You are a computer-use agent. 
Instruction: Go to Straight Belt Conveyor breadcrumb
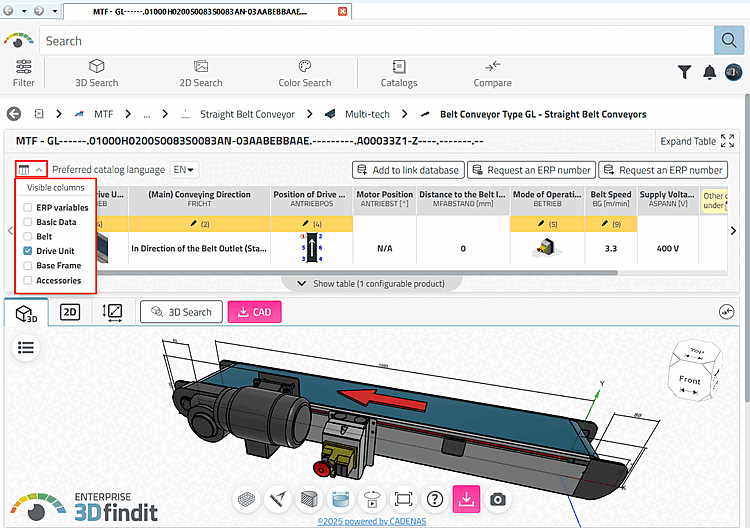pyautogui.click(x=247, y=114)
